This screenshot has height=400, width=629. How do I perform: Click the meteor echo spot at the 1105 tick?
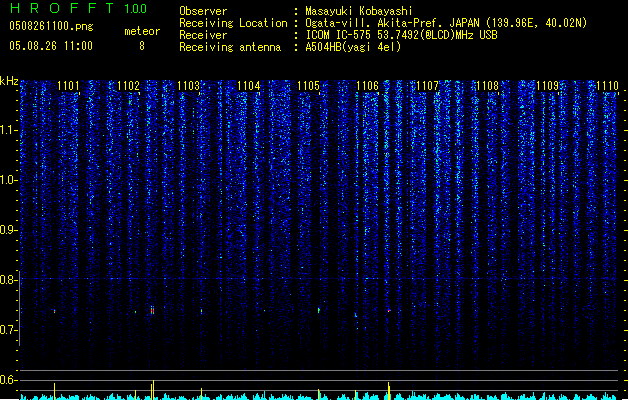[319, 310]
